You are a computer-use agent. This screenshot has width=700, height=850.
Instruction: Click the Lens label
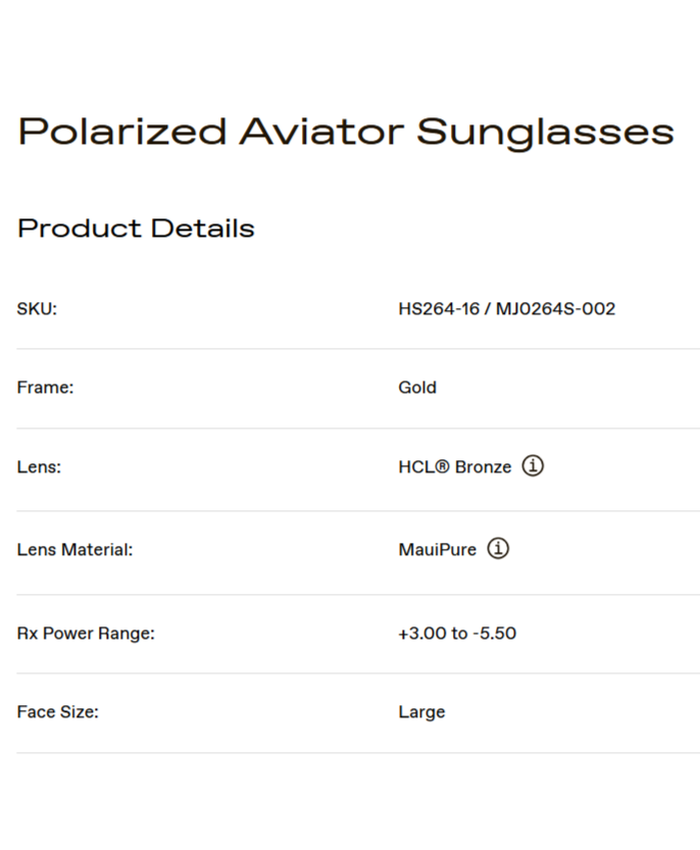click(x=39, y=467)
